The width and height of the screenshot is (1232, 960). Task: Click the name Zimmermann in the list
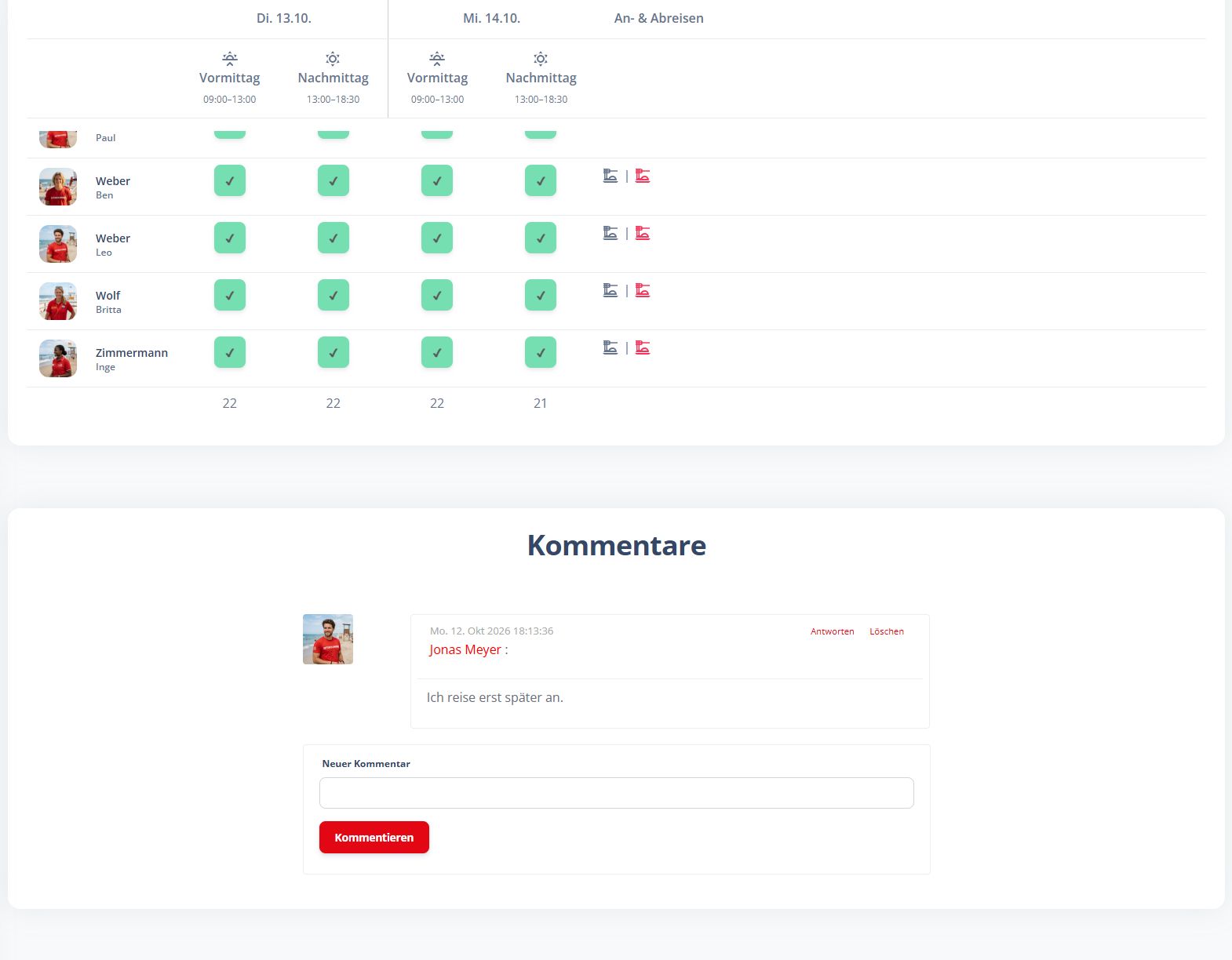click(x=132, y=353)
